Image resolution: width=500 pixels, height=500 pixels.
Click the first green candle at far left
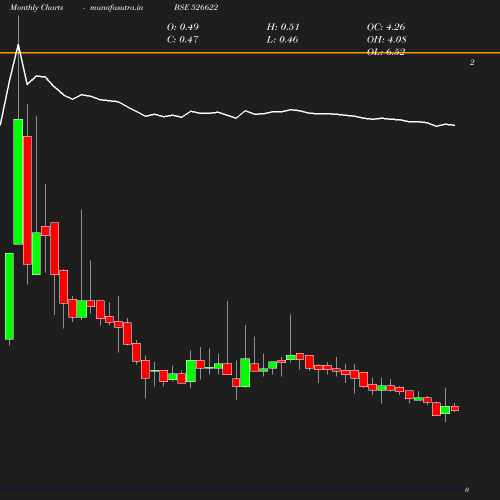9,296
